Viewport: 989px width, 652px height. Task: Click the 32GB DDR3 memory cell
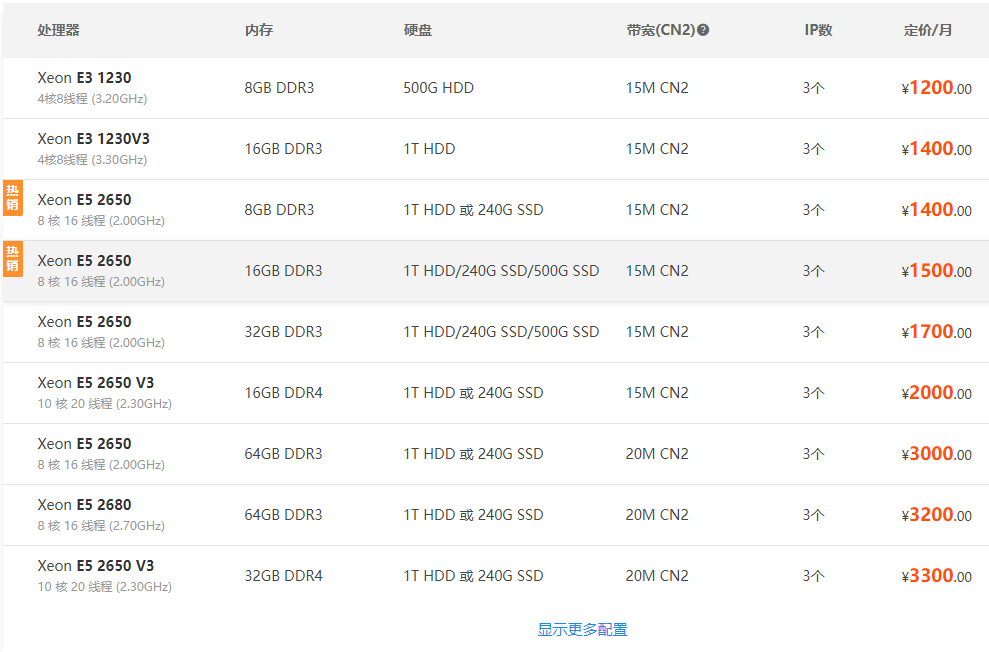coord(283,332)
